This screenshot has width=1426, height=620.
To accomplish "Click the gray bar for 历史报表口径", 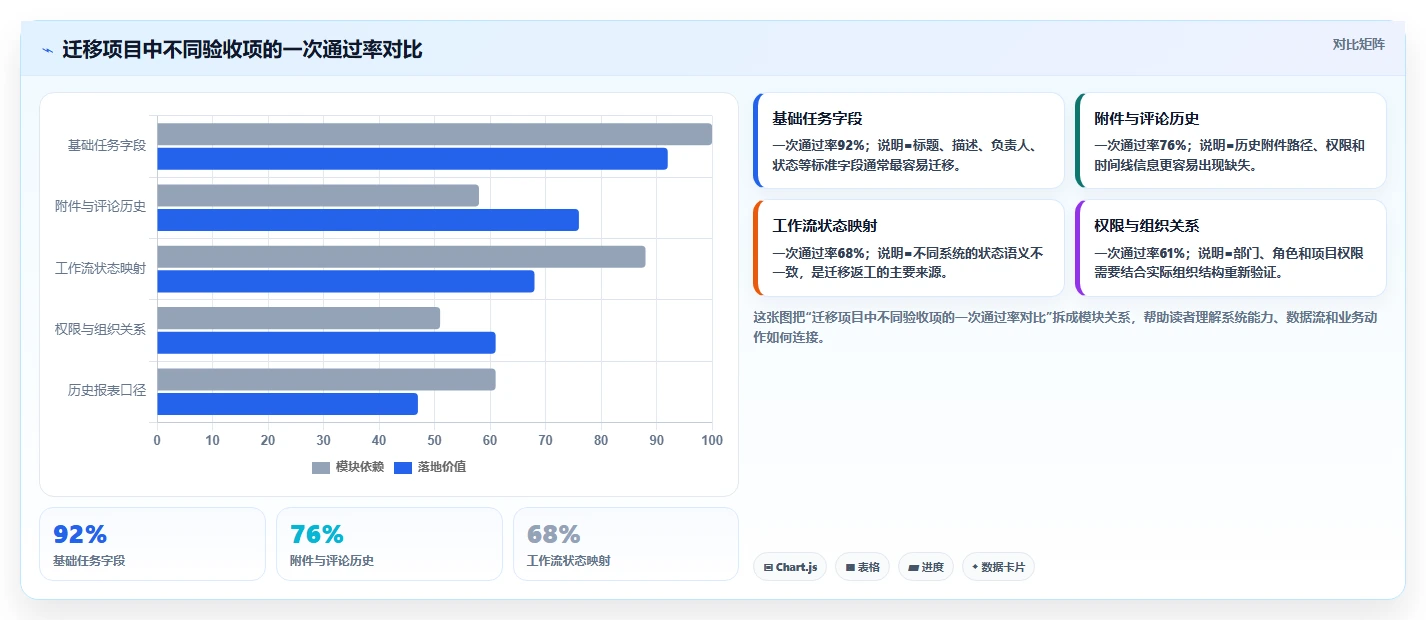I will click(x=326, y=379).
